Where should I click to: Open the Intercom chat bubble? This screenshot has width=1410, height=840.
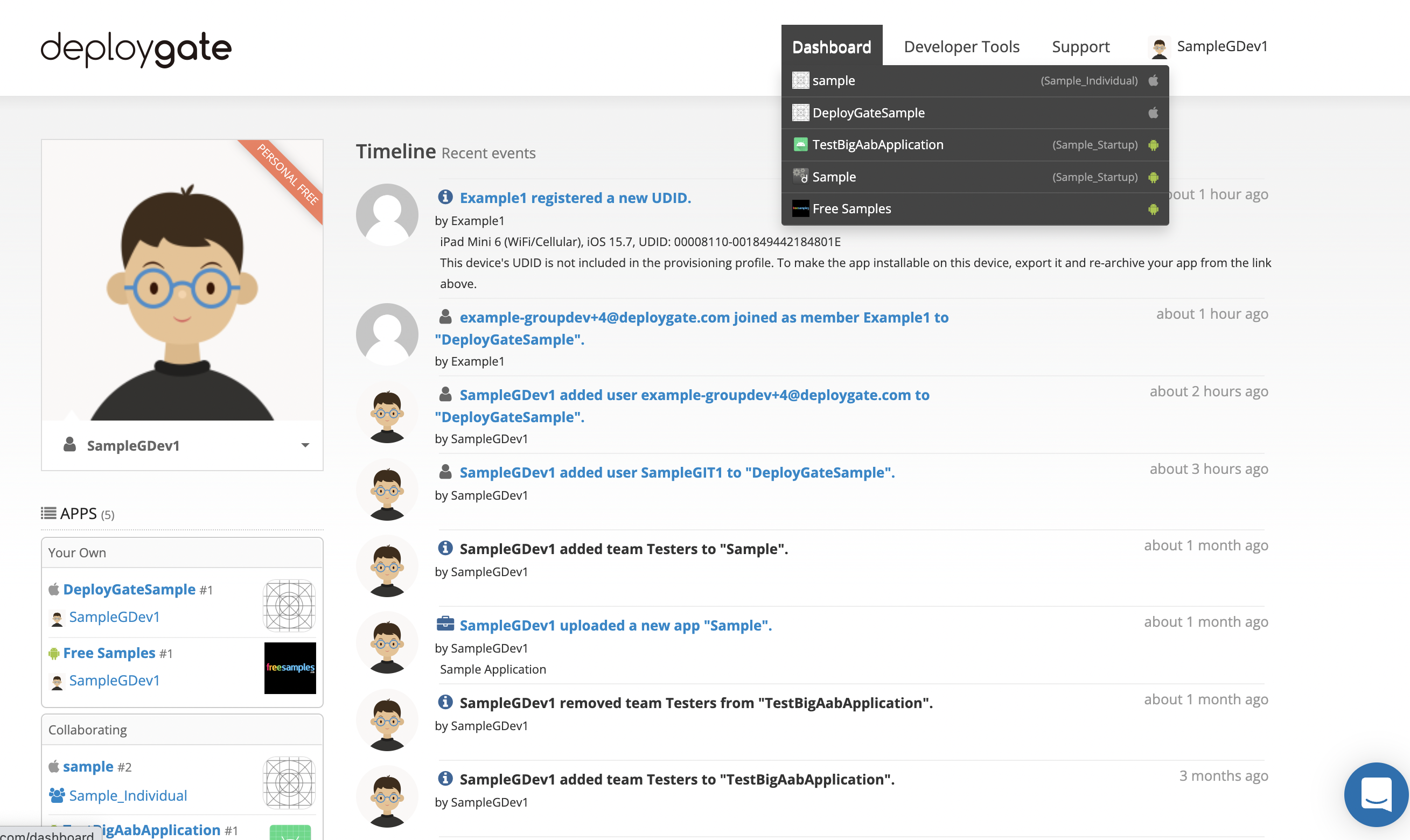pos(1376,795)
